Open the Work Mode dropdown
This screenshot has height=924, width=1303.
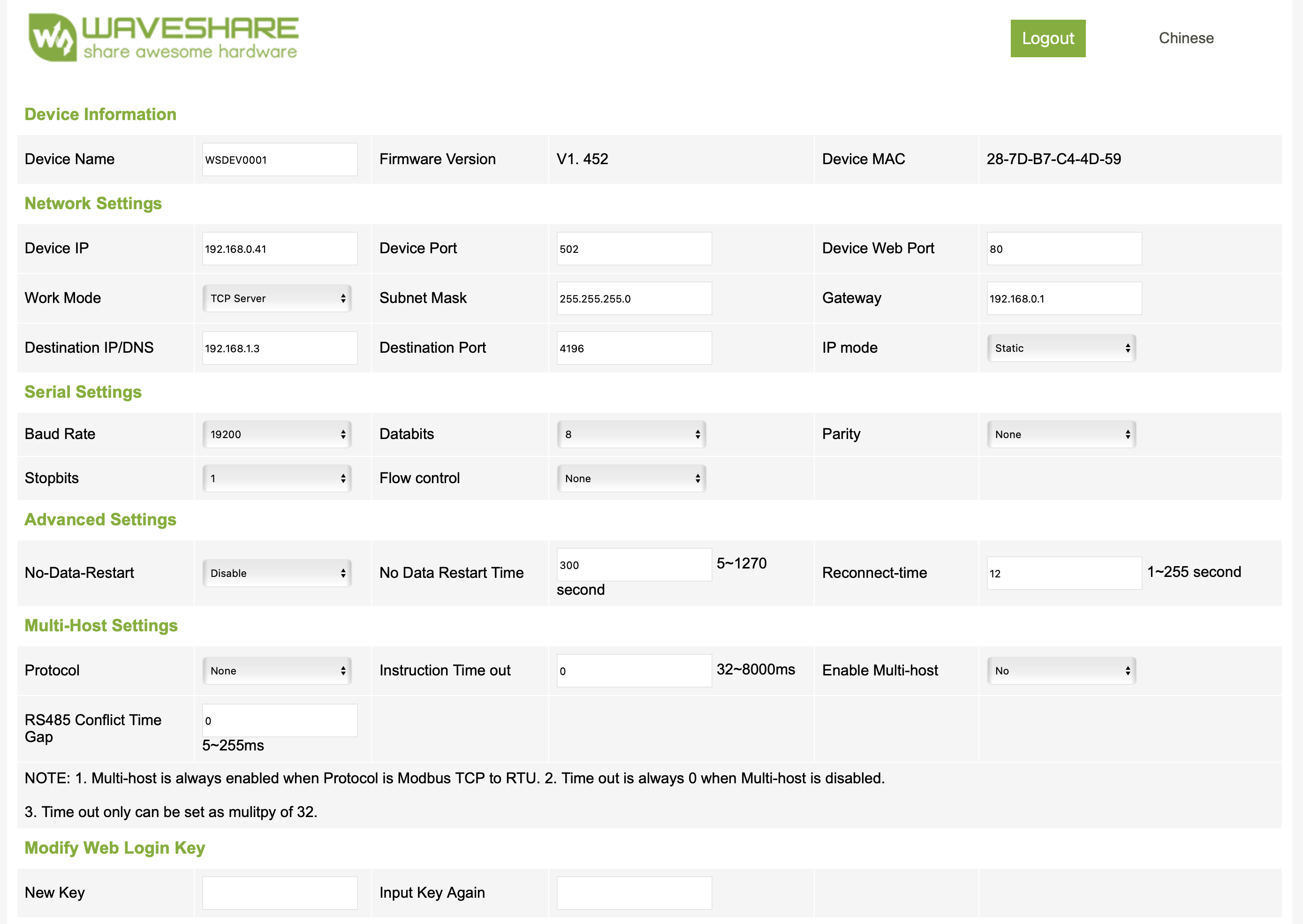click(x=277, y=298)
